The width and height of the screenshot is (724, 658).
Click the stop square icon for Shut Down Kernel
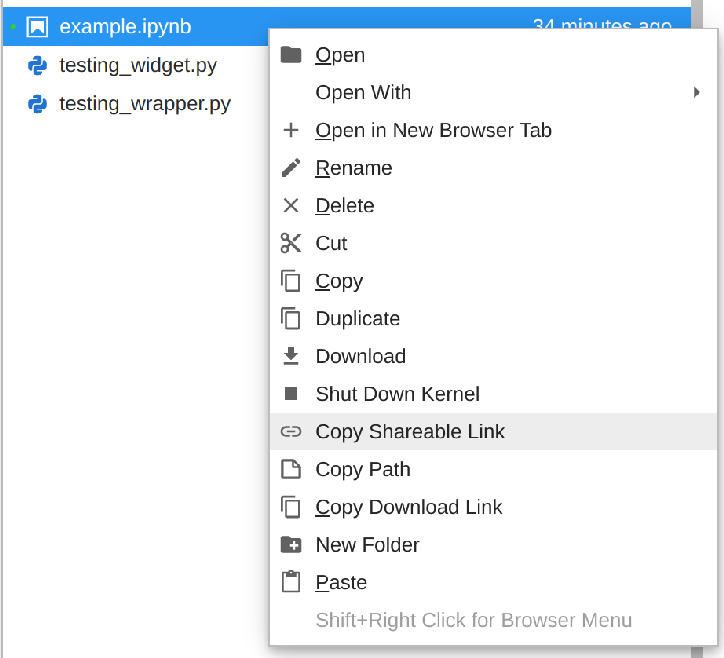click(x=291, y=394)
